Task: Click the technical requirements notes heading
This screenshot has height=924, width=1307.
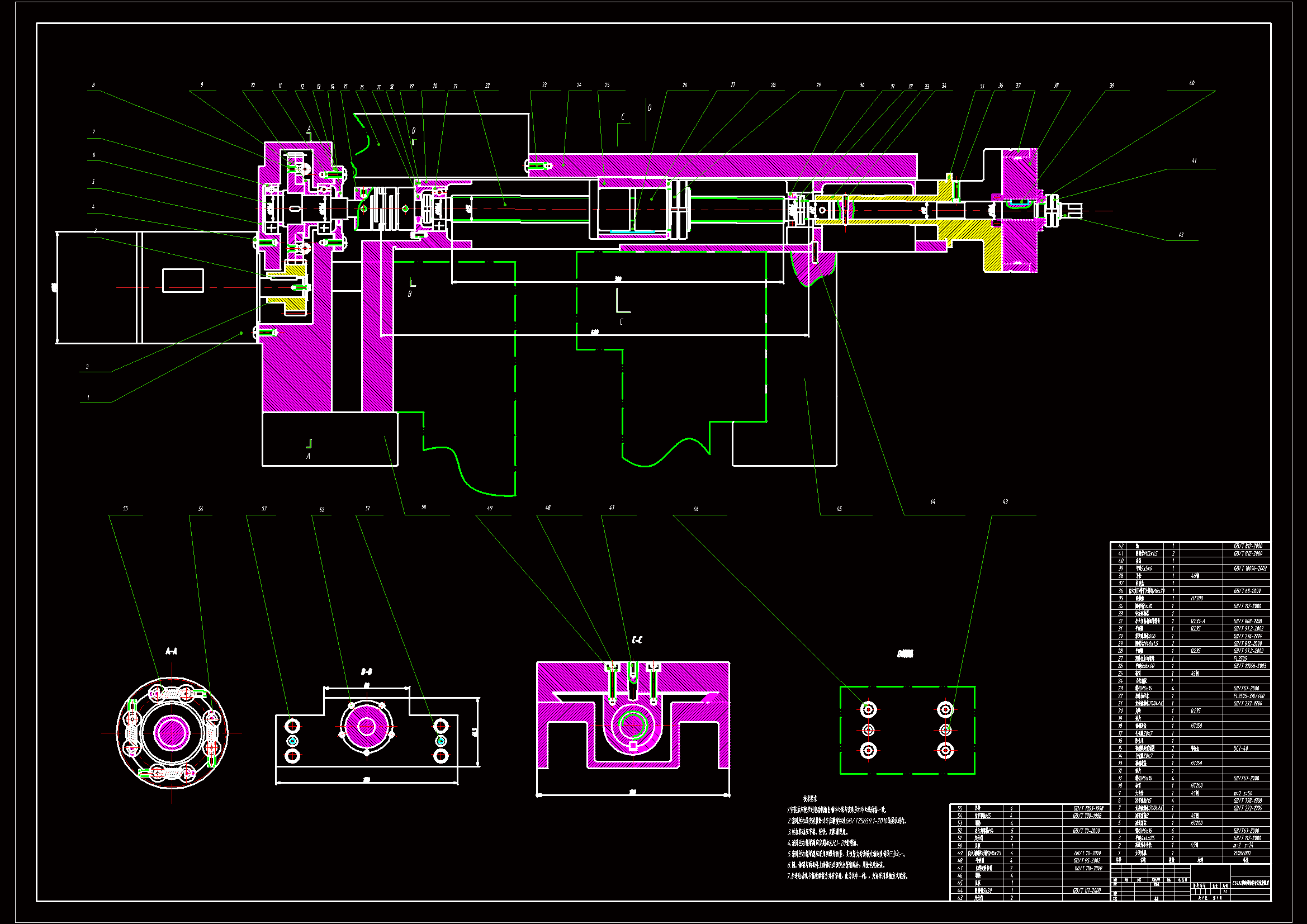Action: [x=810, y=799]
